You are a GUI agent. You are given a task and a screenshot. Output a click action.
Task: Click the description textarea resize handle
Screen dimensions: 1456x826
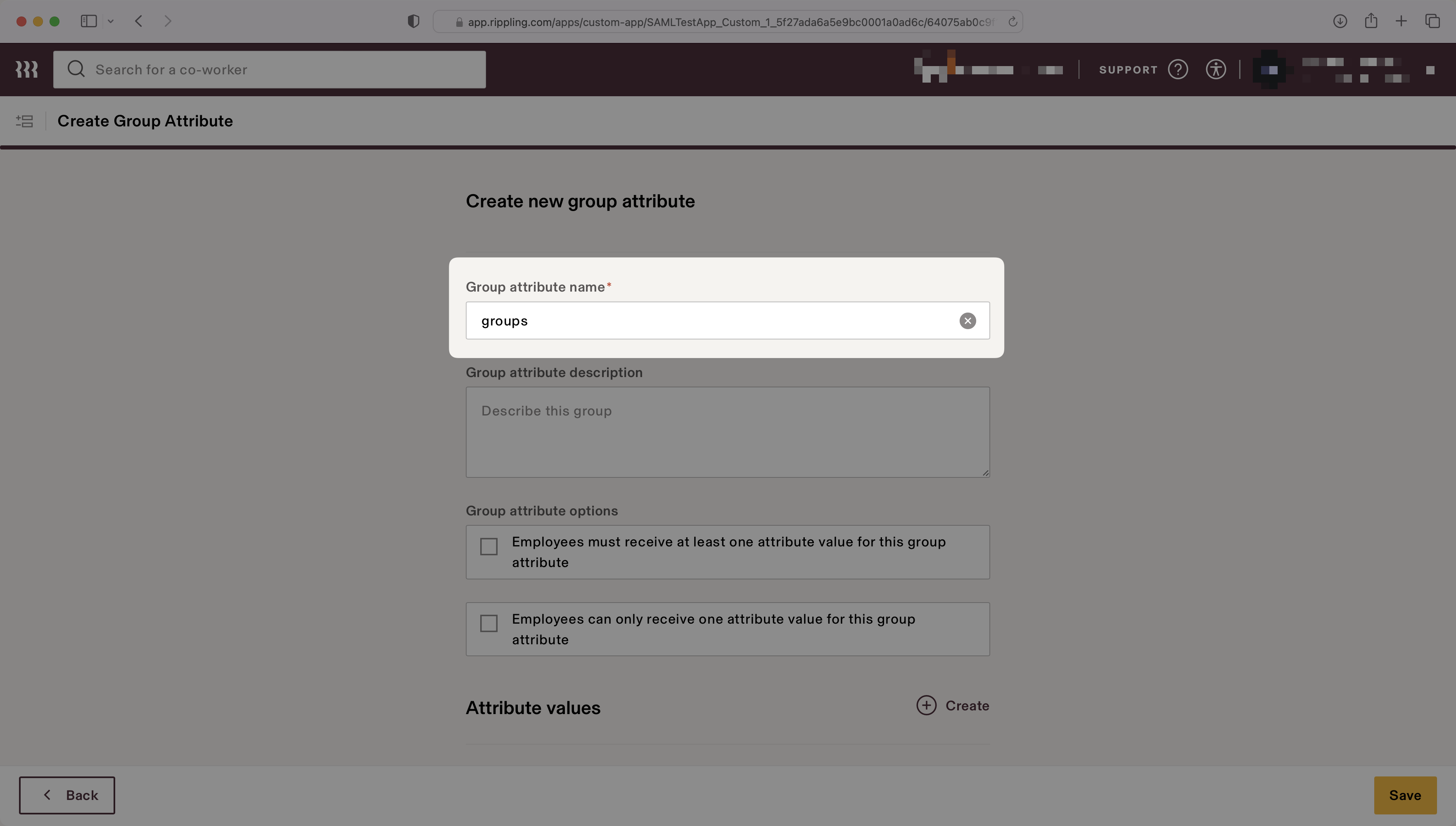click(x=985, y=472)
